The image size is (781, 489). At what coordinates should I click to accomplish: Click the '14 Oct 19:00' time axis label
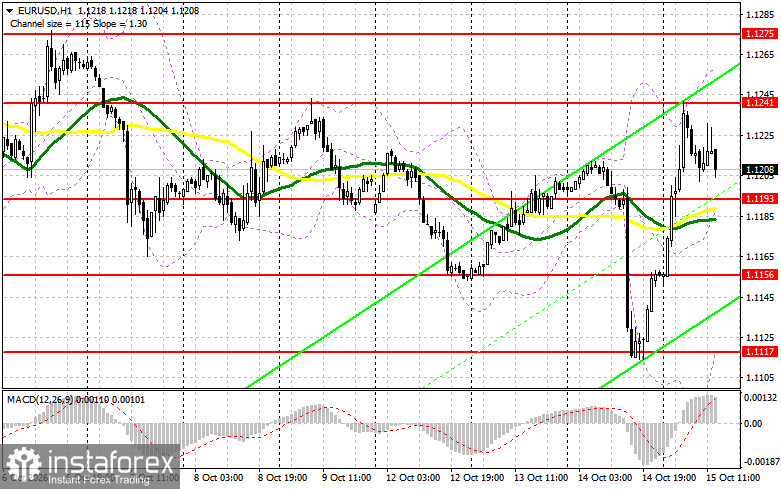pos(669,478)
